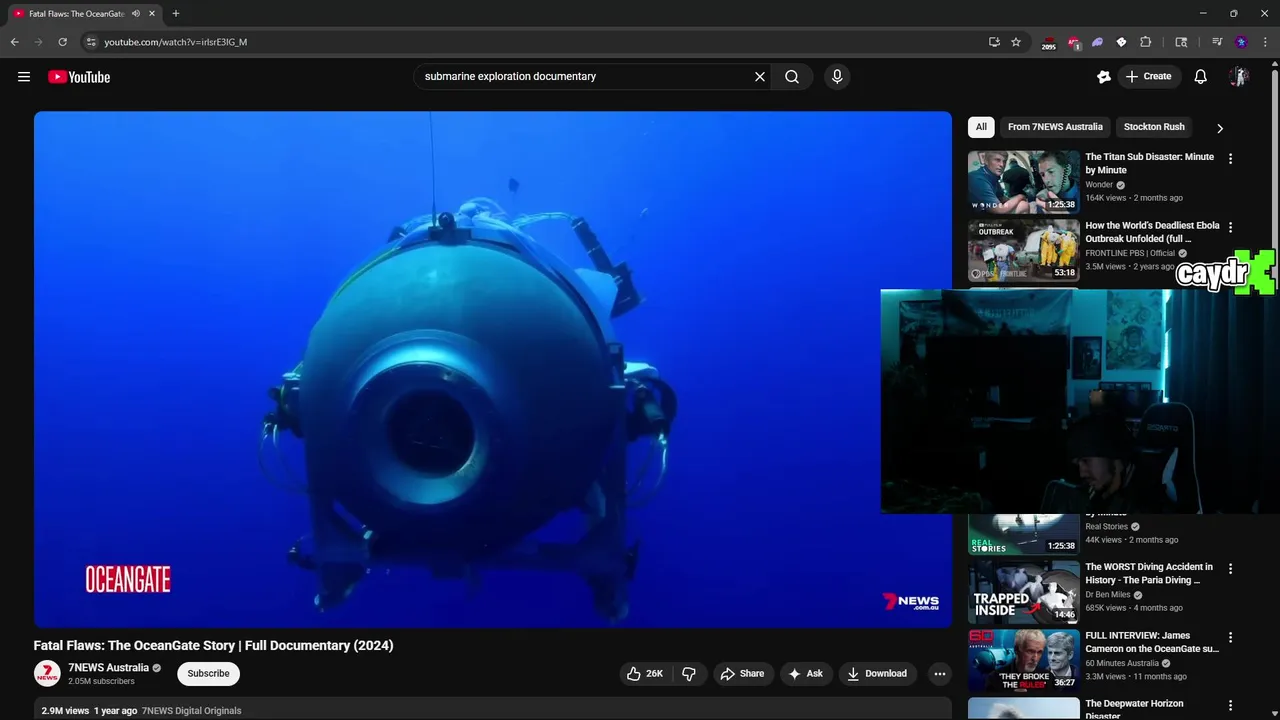Open the 7NEWS Australia channel avatar

47,674
